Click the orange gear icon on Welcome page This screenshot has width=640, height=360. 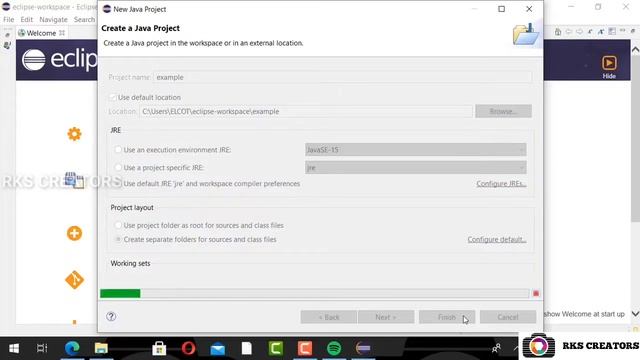coord(74,134)
